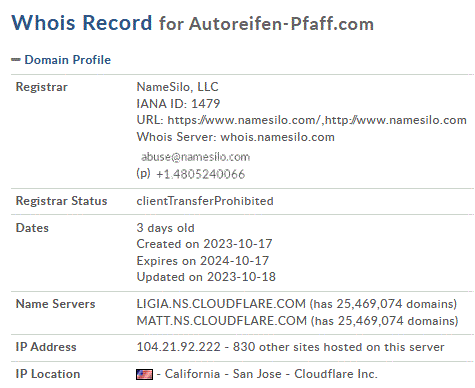The height and width of the screenshot is (388, 475).
Task: Click the LIGIA.NS.CLOUDFLARE.COM name server
Action: (221, 304)
